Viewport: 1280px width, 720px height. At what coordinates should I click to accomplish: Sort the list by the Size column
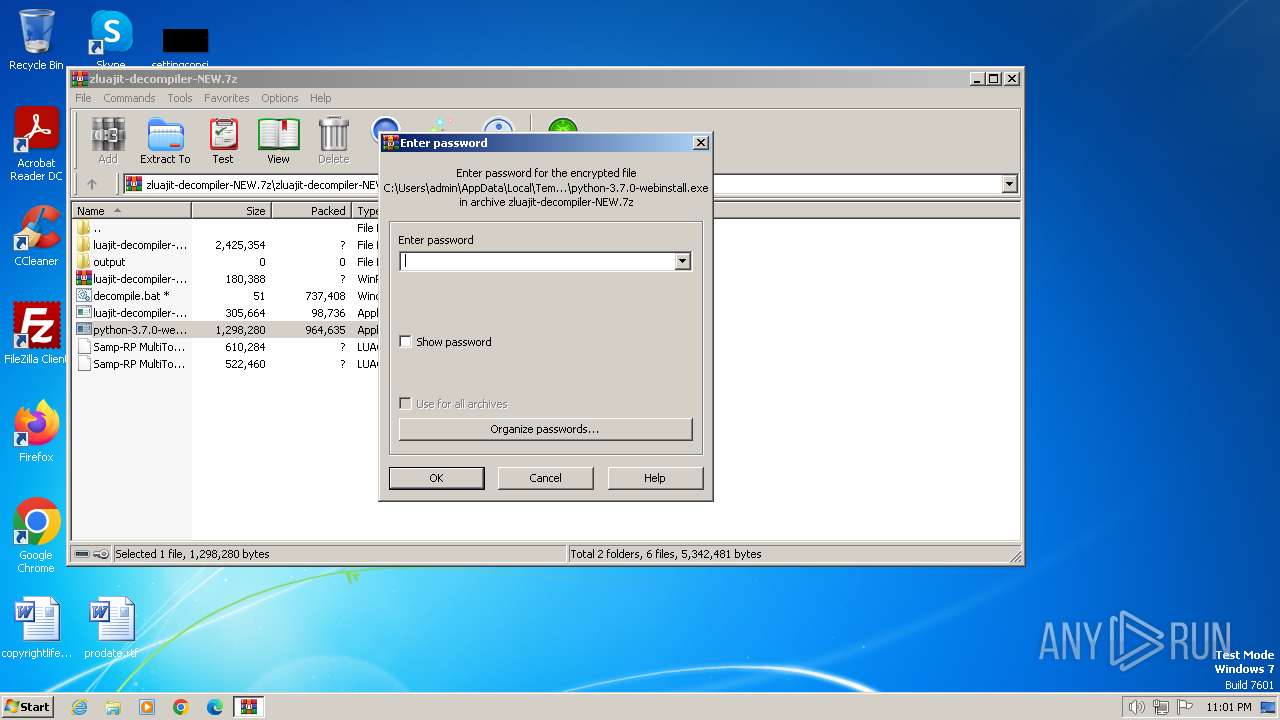(x=232, y=211)
